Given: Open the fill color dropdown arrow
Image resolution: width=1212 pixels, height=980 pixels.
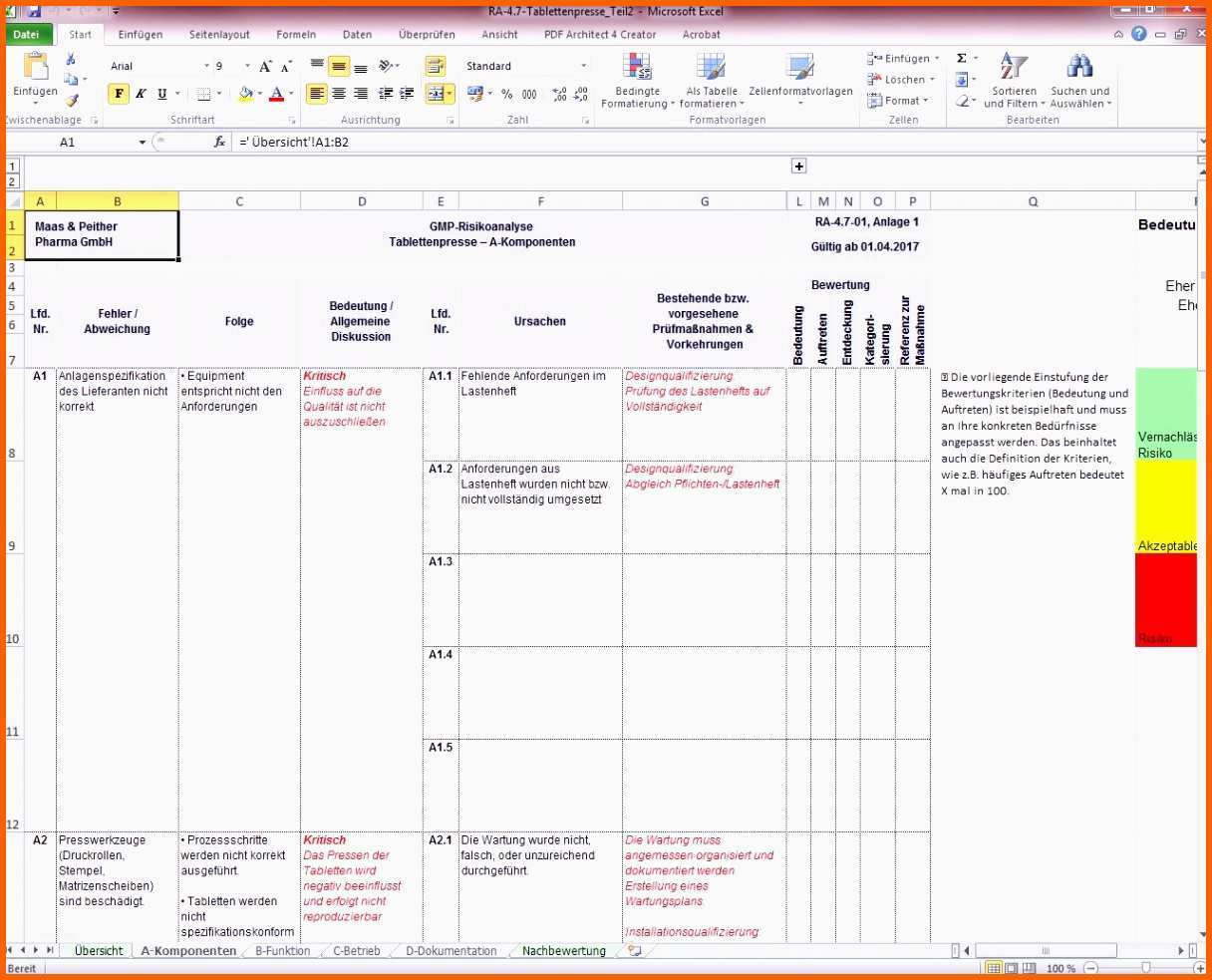Looking at the screenshot, I should pos(258,94).
